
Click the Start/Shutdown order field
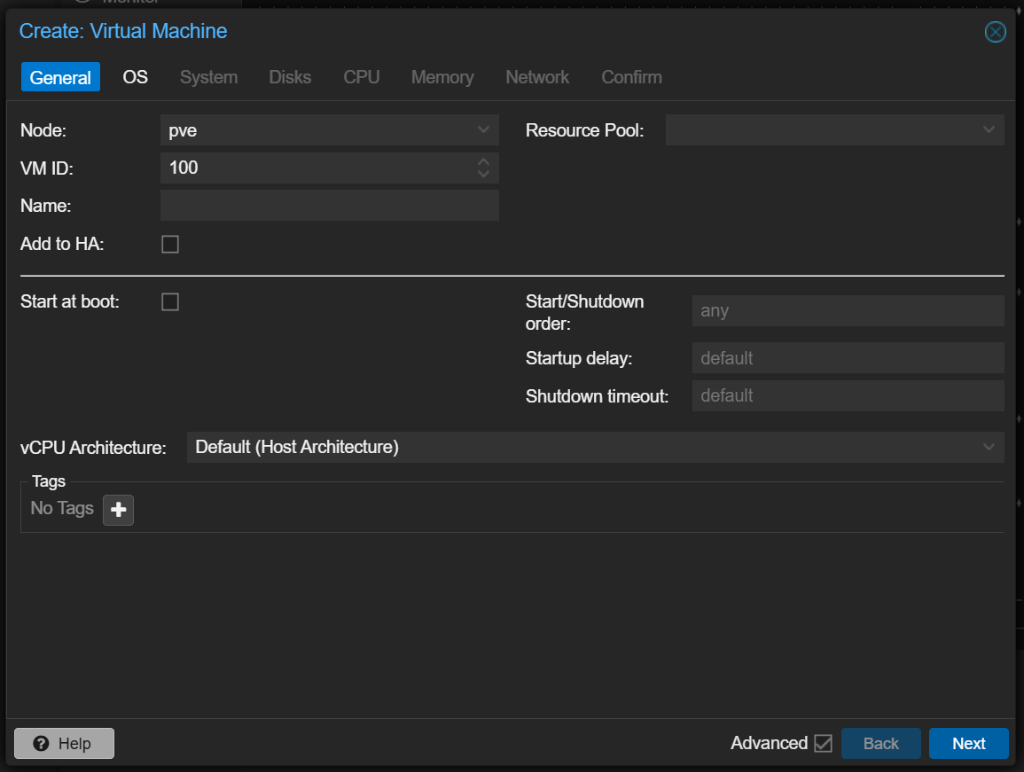click(x=848, y=311)
